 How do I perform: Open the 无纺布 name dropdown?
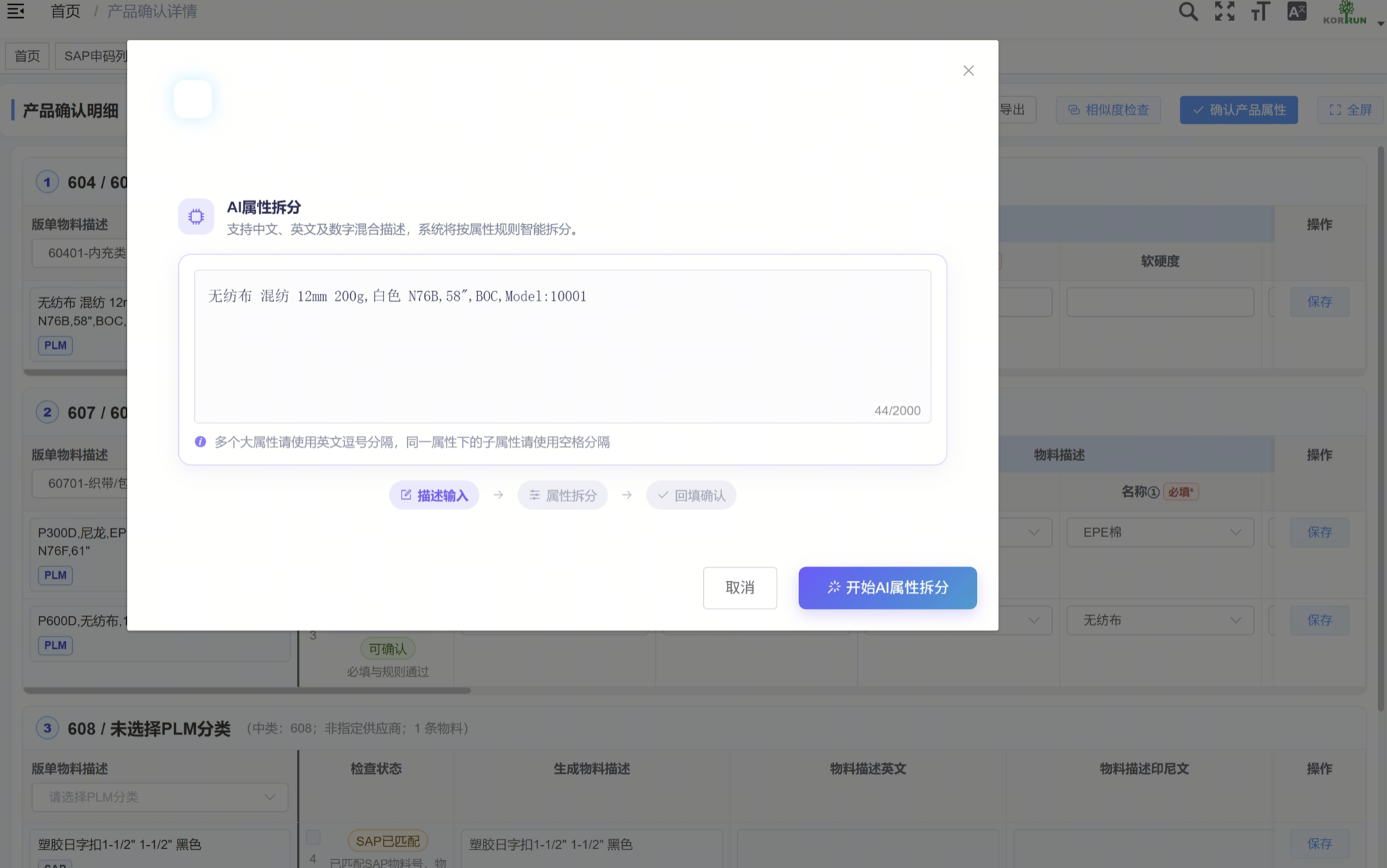tap(1160, 620)
